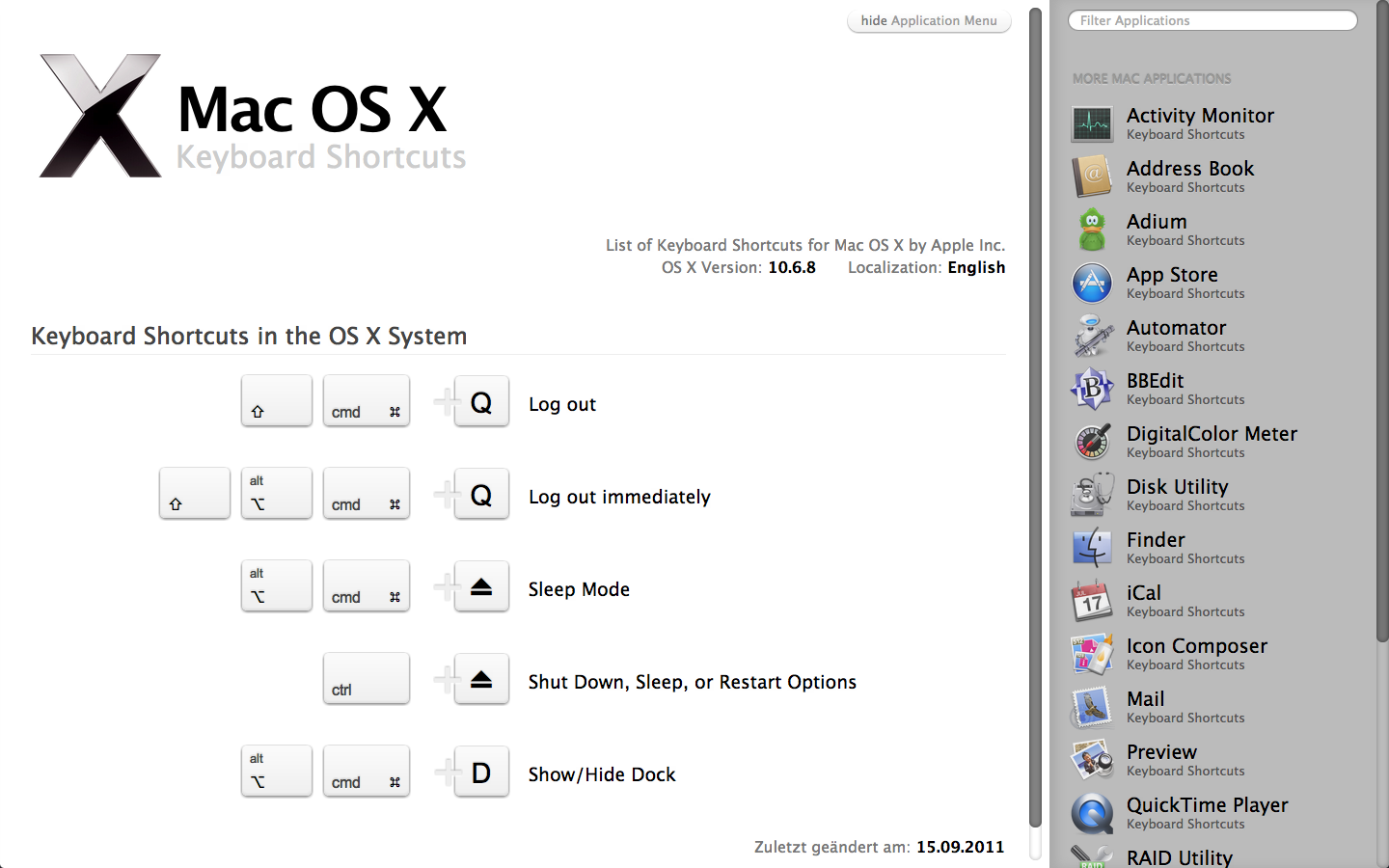Select the Finder face icon
This screenshot has width=1389, height=868.
(1092, 548)
